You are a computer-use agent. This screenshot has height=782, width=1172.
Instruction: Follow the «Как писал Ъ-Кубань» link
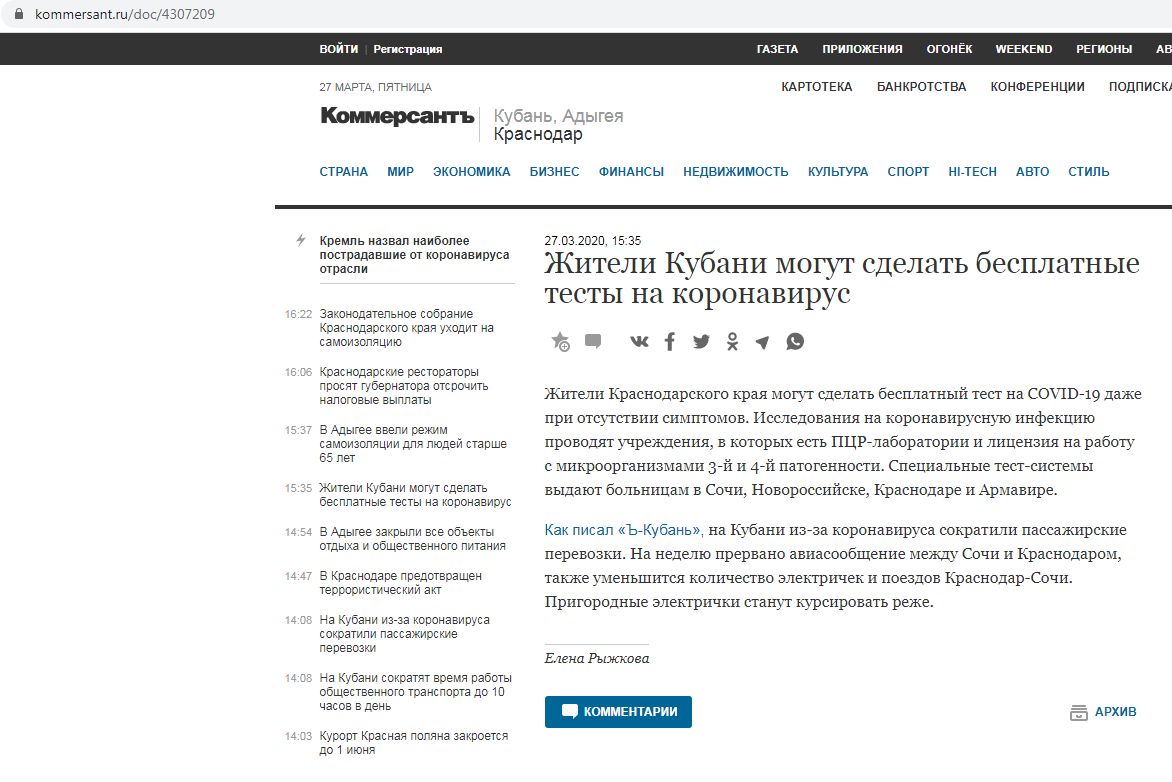click(x=624, y=529)
